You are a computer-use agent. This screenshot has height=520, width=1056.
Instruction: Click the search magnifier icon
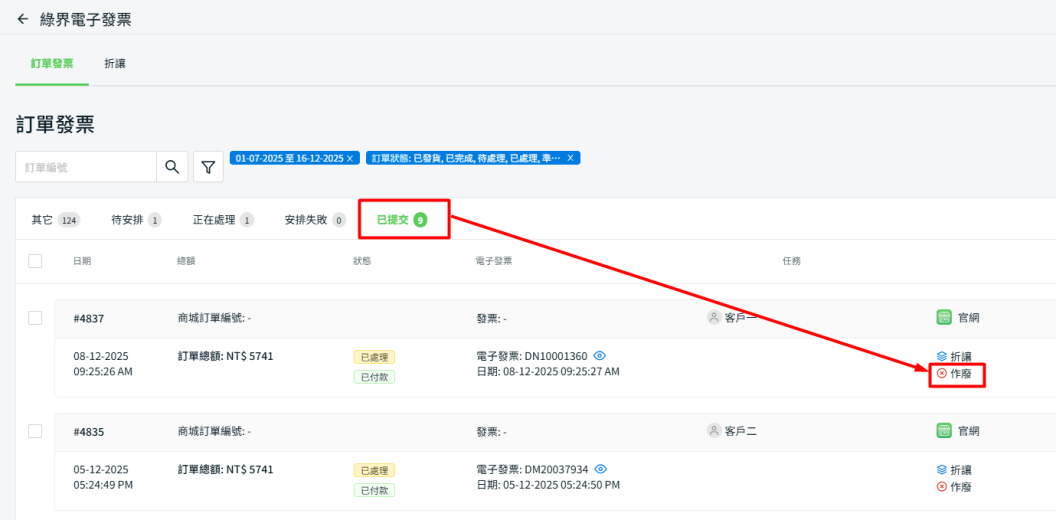pyautogui.click(x=172, y=167)
